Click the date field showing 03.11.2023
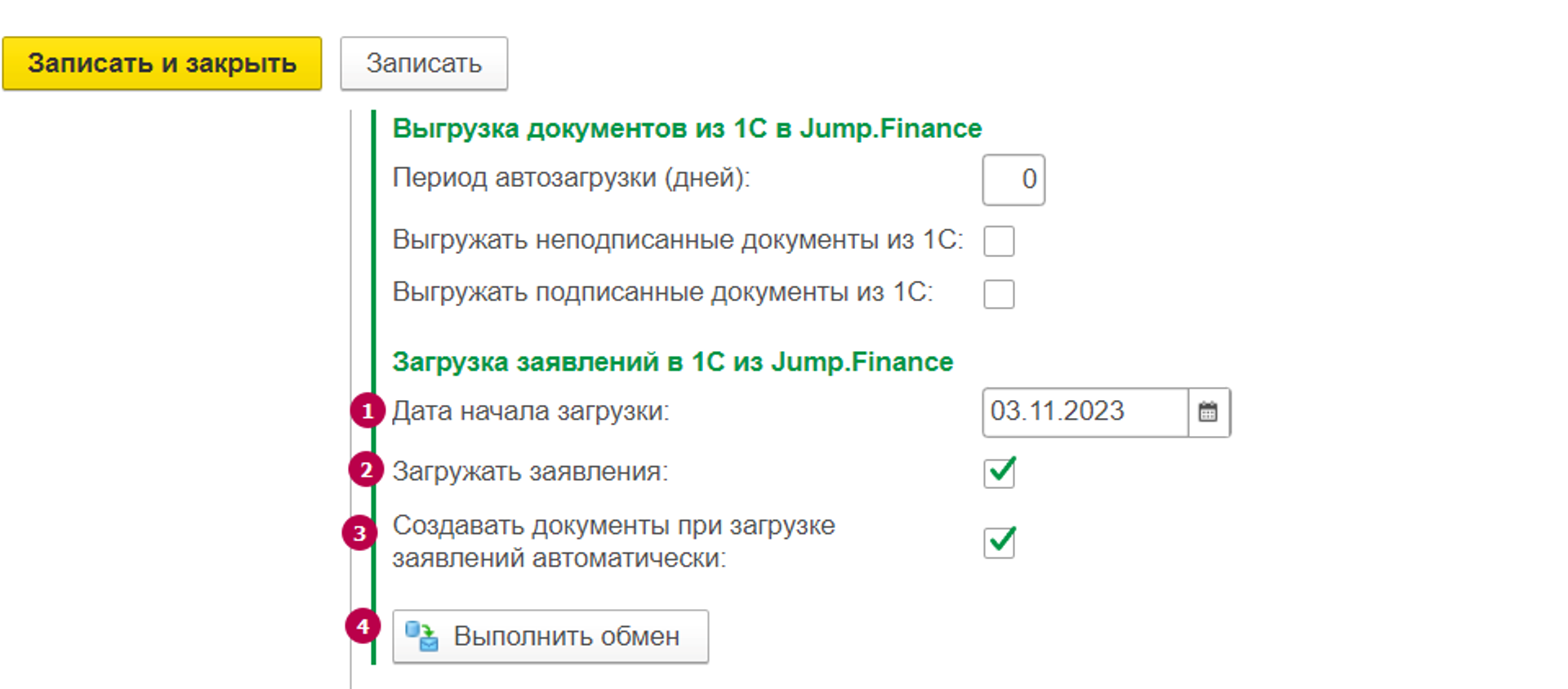Viewport: 1568px width, 689px height. (1084, 412)
